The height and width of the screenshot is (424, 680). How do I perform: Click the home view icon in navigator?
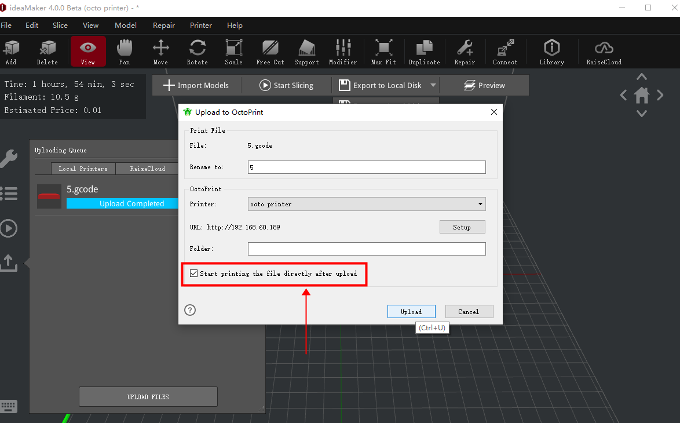click(x=642, y=95)
